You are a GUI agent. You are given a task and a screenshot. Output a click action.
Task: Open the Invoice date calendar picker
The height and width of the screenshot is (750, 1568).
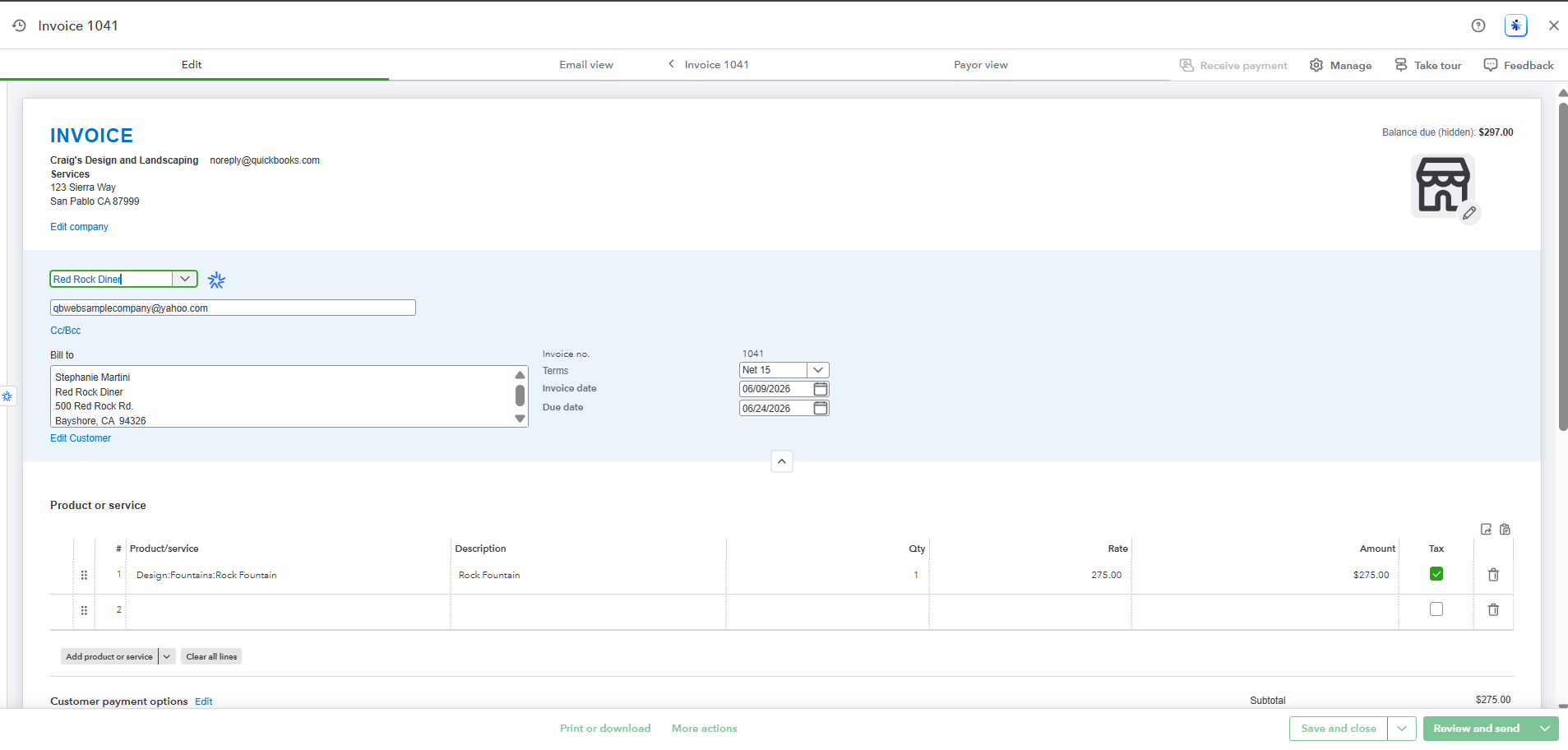point(821,389)
